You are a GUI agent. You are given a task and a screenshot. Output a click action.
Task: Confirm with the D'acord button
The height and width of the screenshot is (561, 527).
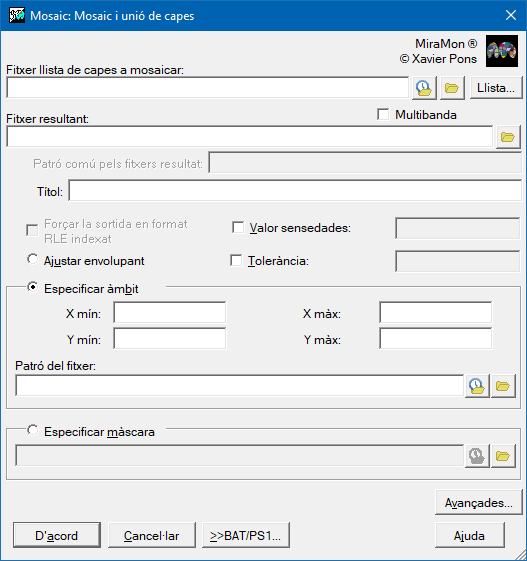click(x=57, y=535)
